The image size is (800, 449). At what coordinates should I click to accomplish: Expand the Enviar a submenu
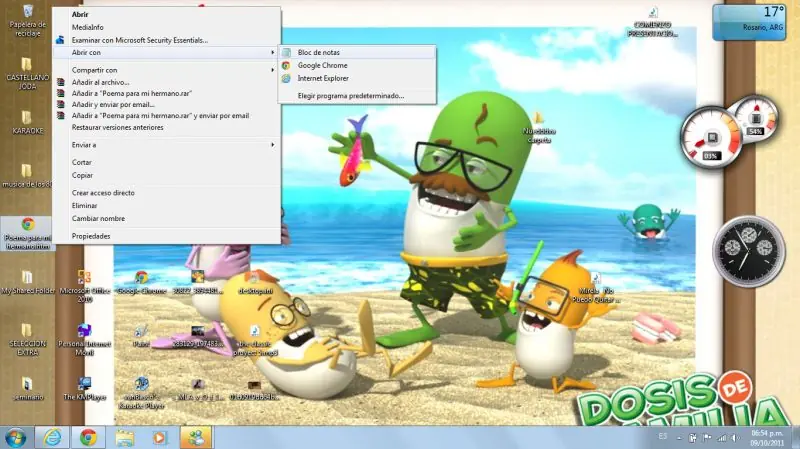[166, 145]
